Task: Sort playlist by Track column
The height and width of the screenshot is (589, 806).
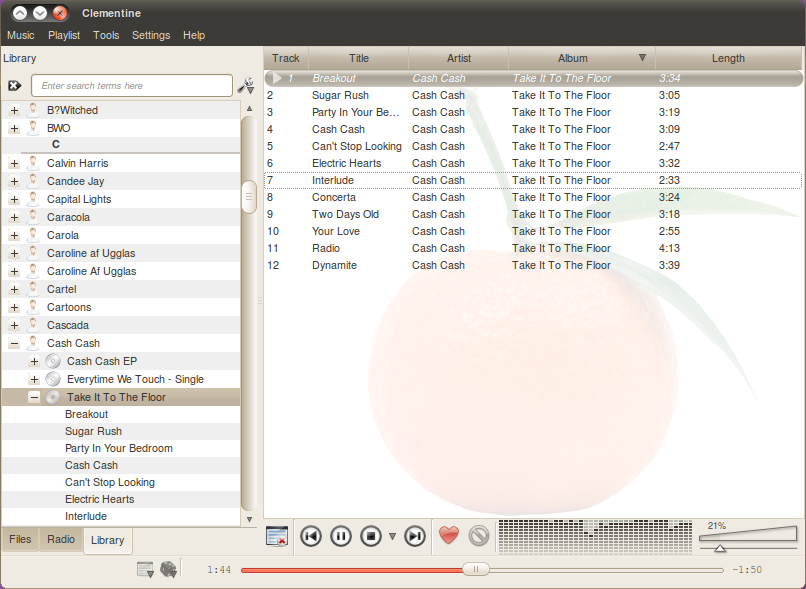Action: [286, 58]
